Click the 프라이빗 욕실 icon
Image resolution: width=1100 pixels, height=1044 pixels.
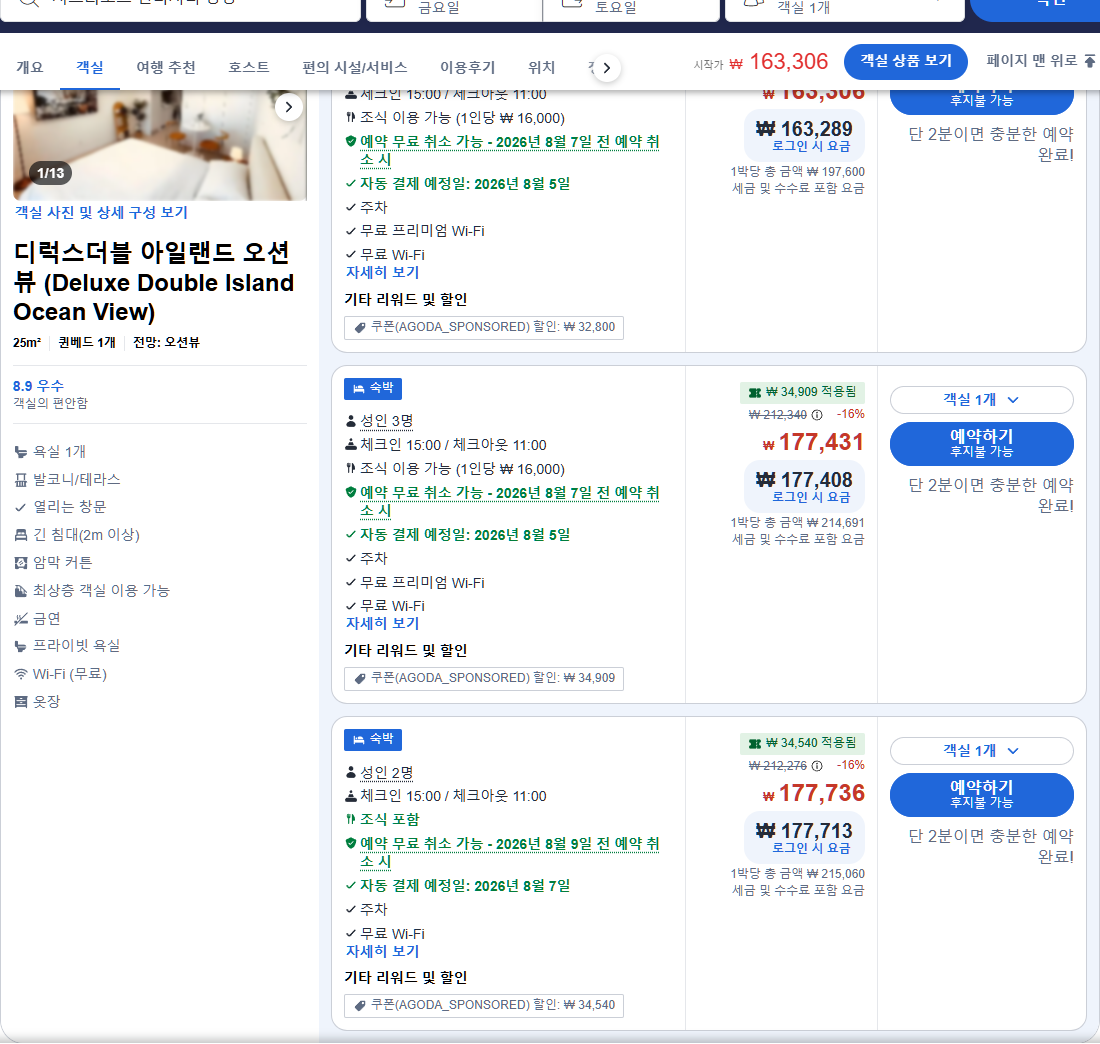coord(21,646)
